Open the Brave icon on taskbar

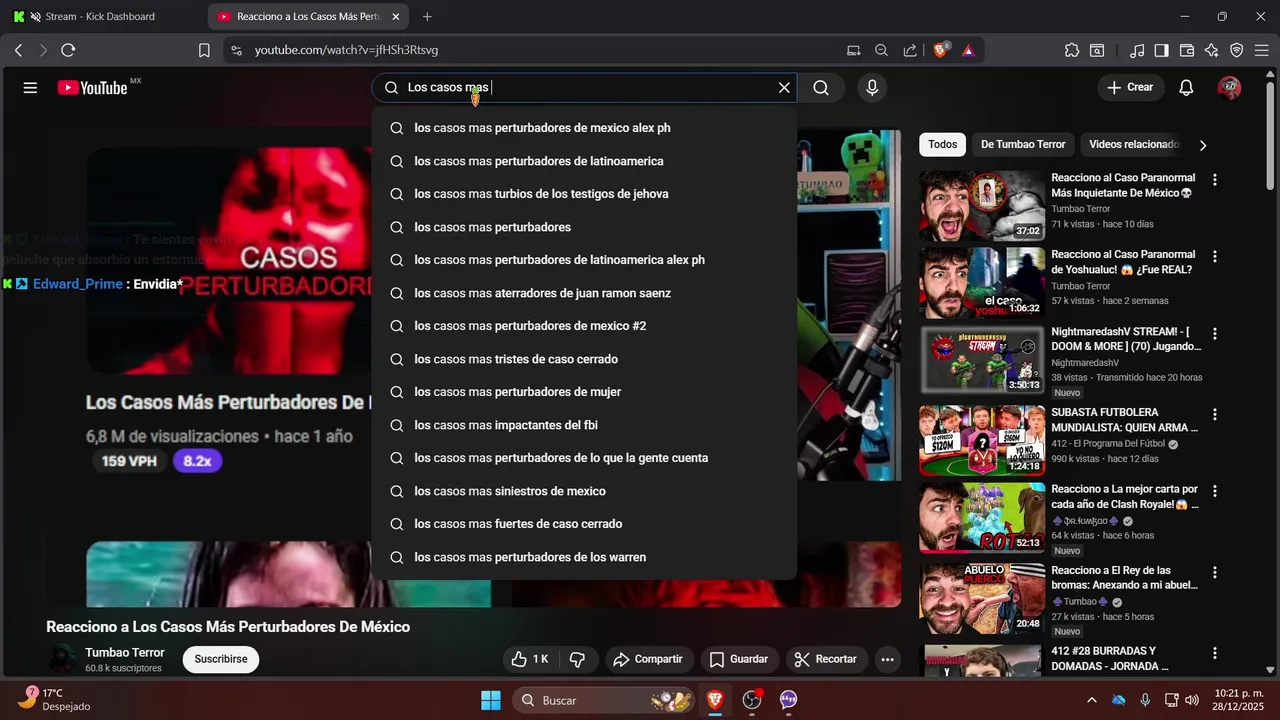pos(715,700)
